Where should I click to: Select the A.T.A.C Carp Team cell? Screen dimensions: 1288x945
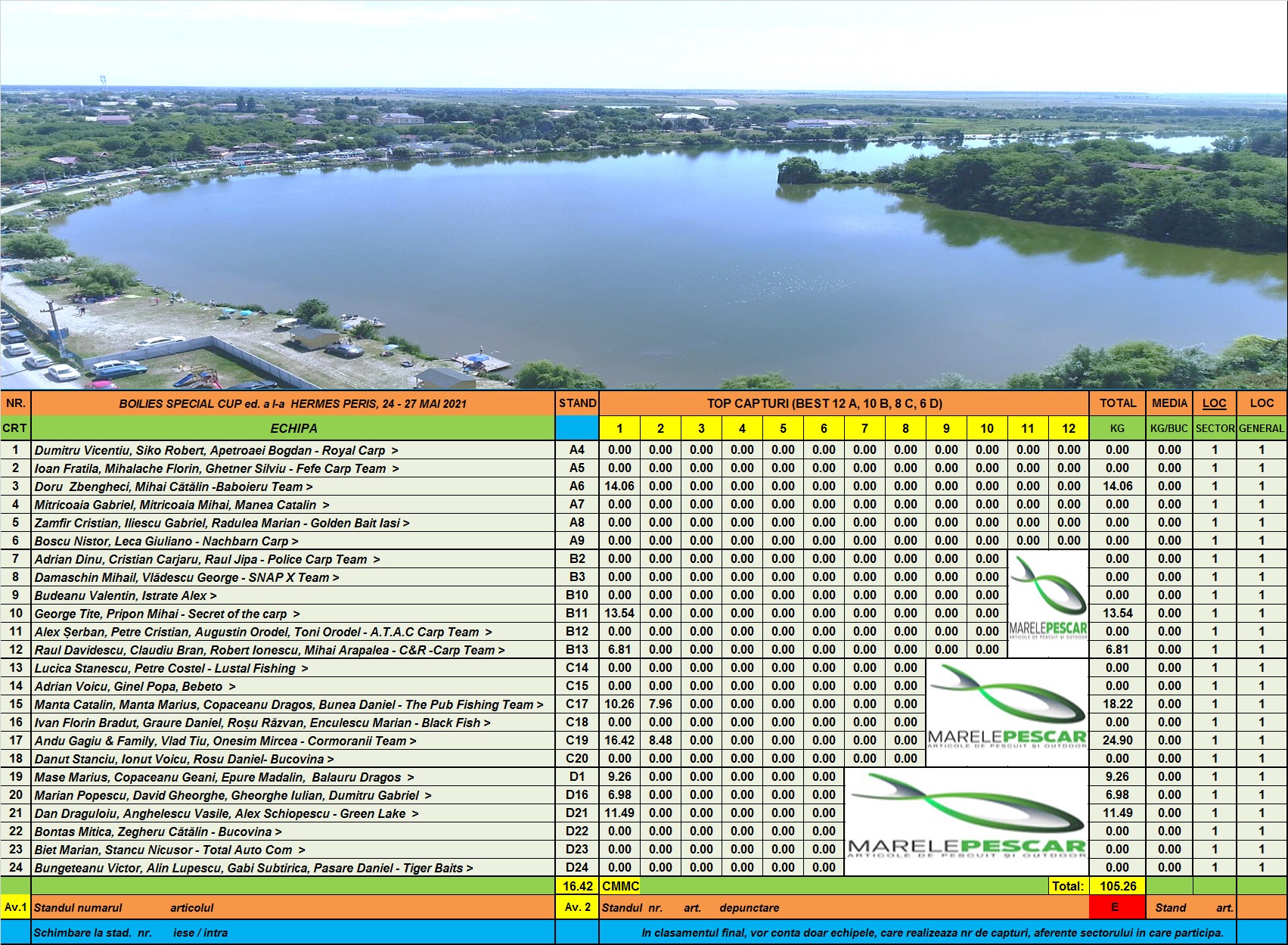tap(293, 632)
